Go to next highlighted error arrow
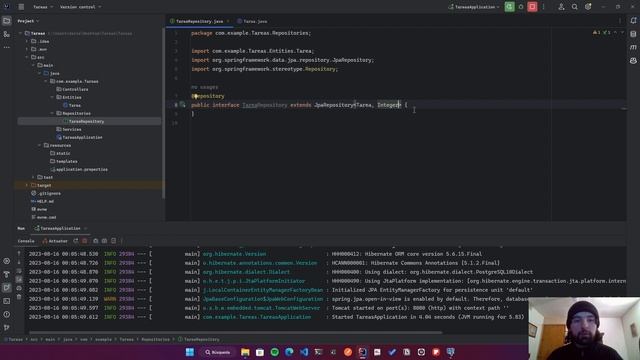This screenshot has width=640, height=360. [622, 32]
